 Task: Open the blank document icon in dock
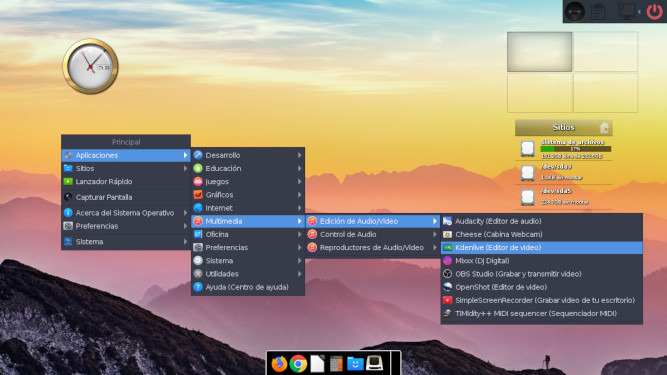click(317, 364)
